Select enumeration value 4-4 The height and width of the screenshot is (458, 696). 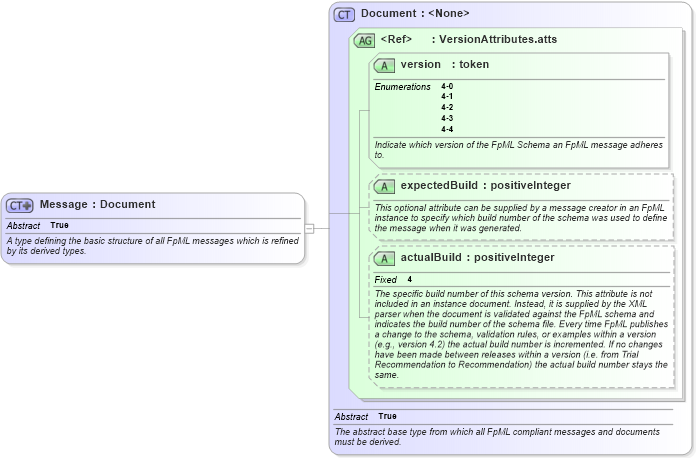[x=447, y=129]
